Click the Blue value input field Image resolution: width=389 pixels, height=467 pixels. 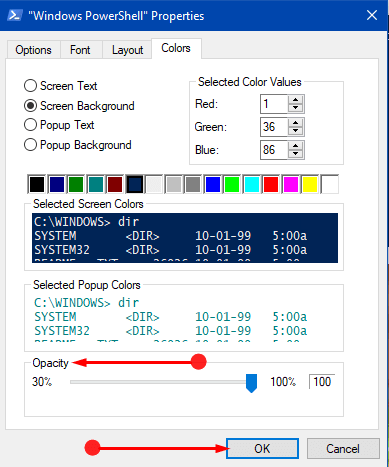(x=274, y=150)
